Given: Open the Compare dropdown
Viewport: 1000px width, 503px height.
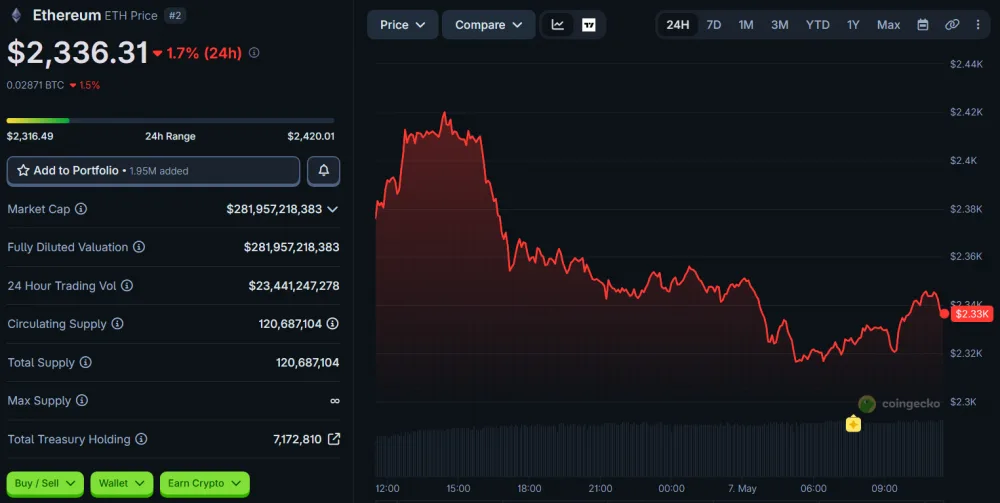Looking at the screenshot, I should (489, 25).
